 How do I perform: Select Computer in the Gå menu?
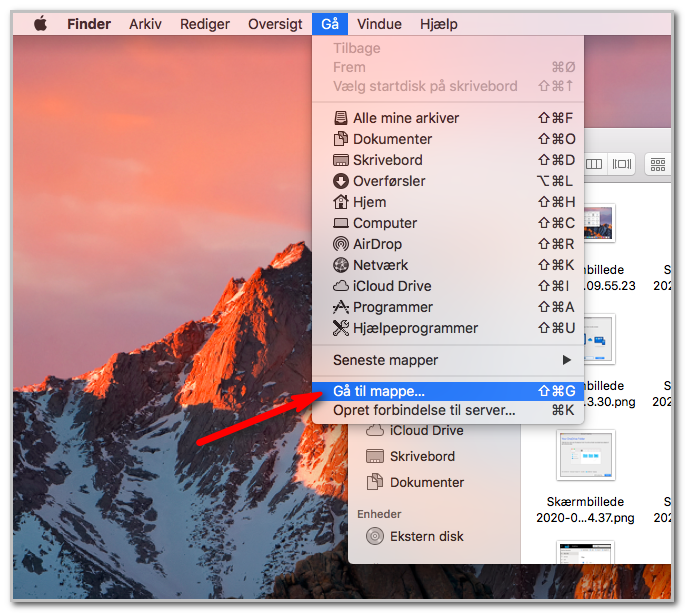(x=448, y=223)
